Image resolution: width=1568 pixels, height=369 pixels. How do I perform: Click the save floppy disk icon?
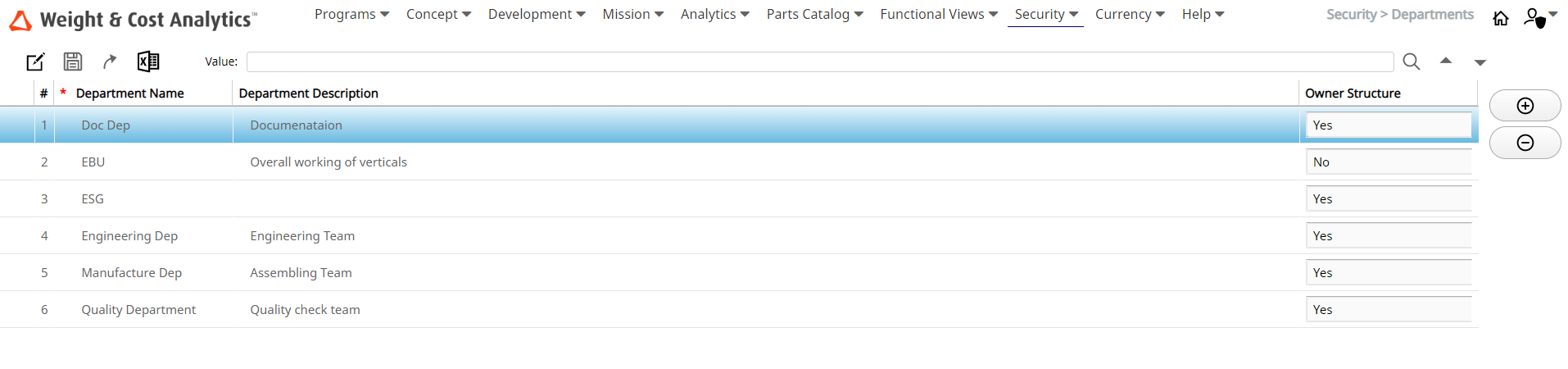[73, 61]
